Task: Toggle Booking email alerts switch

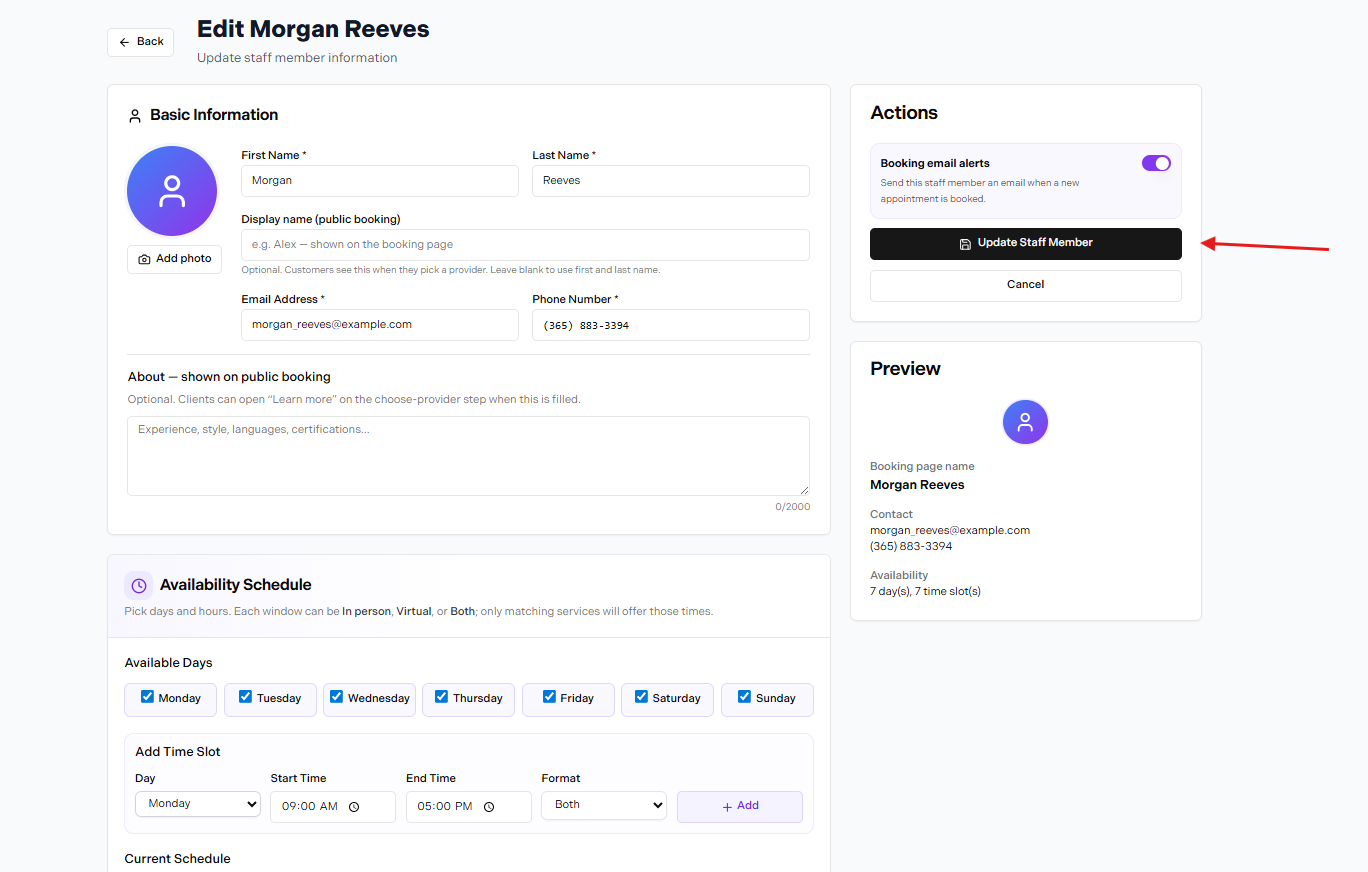Action: pos(1156,163)
